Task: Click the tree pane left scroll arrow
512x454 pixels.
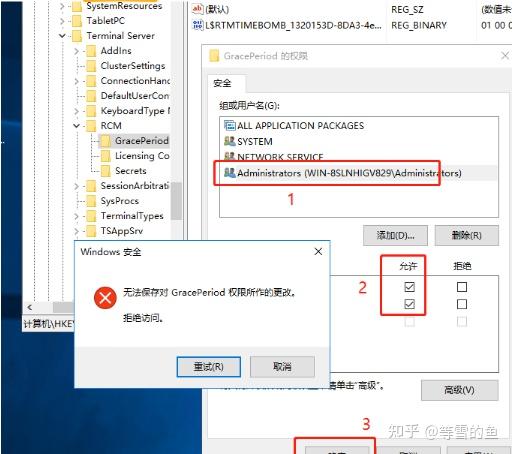Action: [30, 307]
